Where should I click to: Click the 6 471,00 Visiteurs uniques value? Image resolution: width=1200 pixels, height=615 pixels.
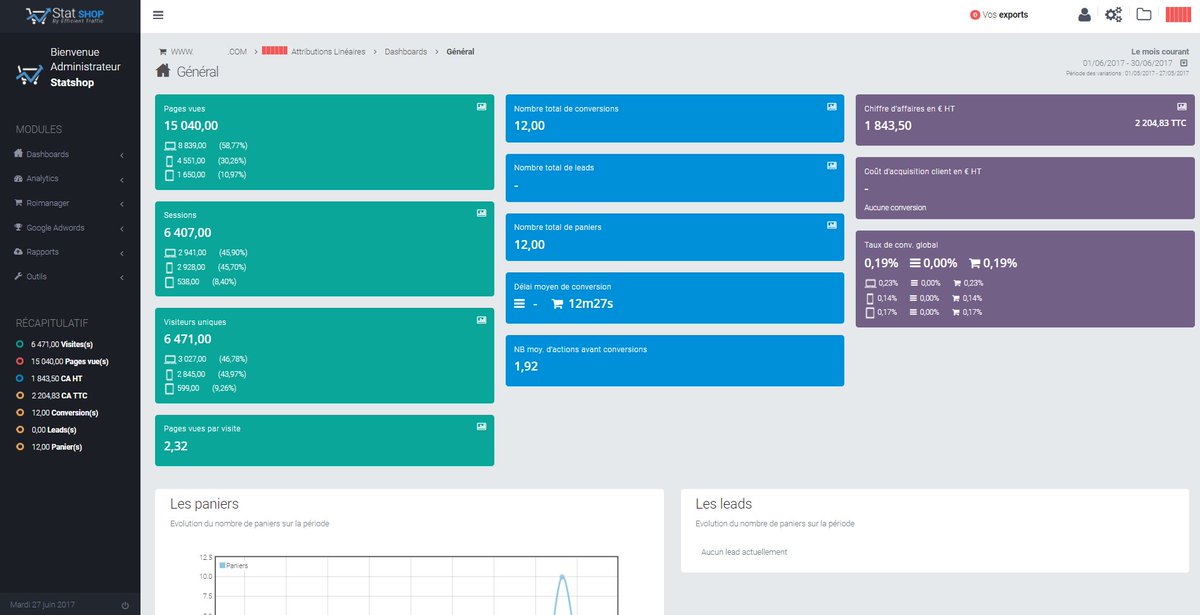[188, 339]
